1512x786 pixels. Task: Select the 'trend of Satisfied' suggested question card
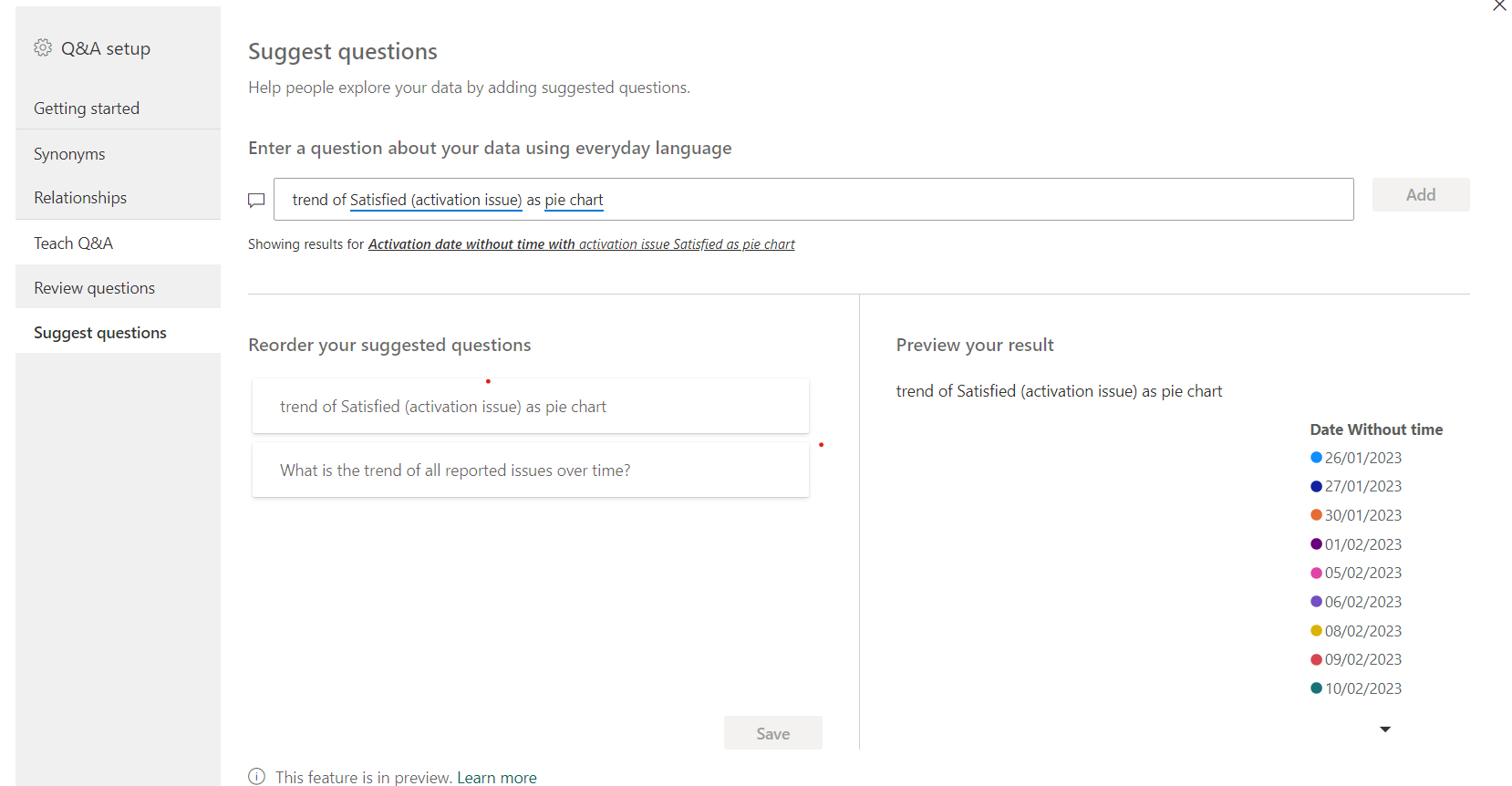(531, 407)
